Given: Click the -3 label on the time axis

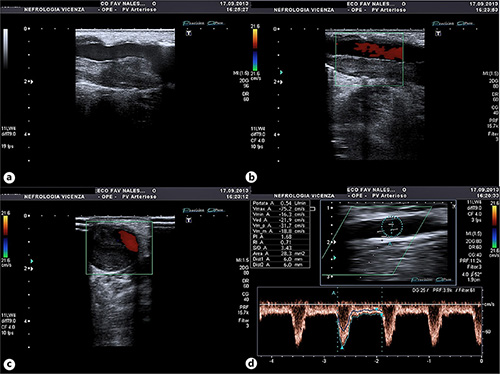Looking at the screenshot, I should 324,361.
